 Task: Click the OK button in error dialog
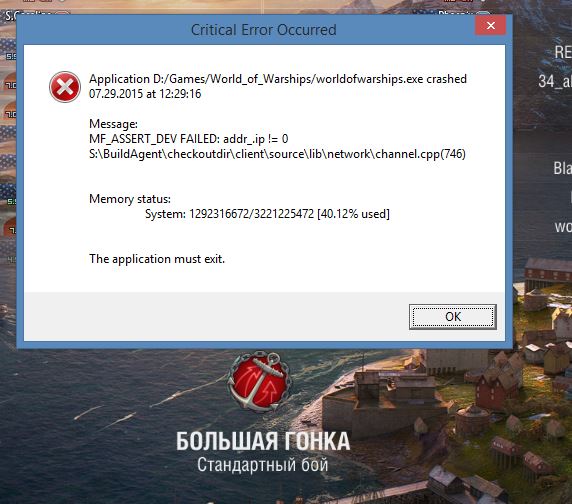453,317
